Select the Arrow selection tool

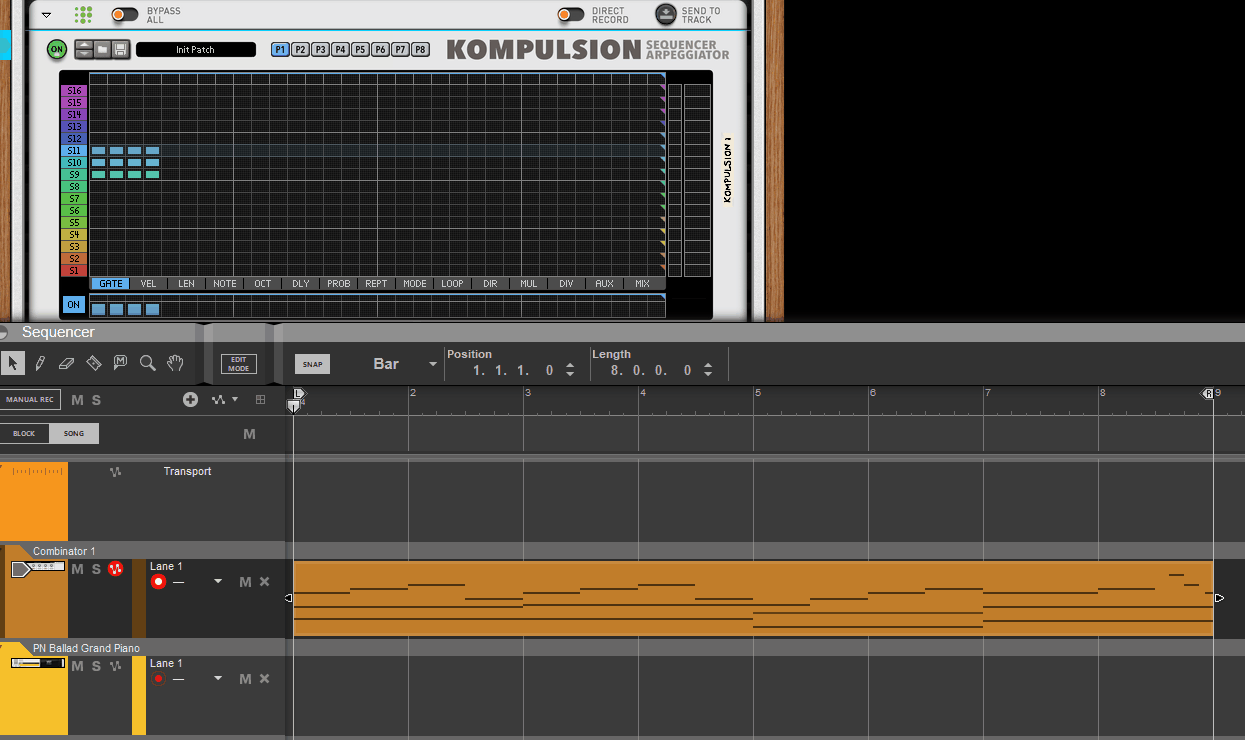click(x=13, y=363)
